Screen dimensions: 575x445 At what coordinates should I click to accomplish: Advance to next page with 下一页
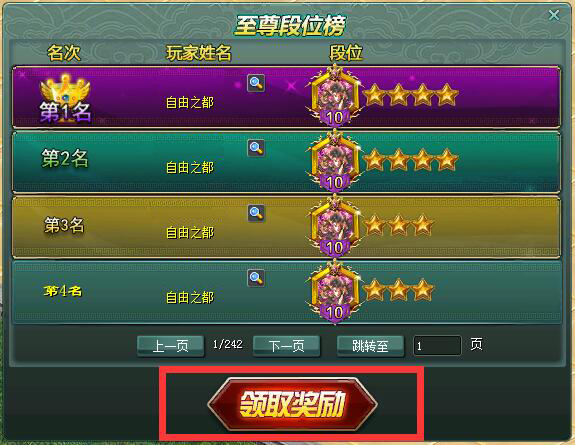(286, 346)
